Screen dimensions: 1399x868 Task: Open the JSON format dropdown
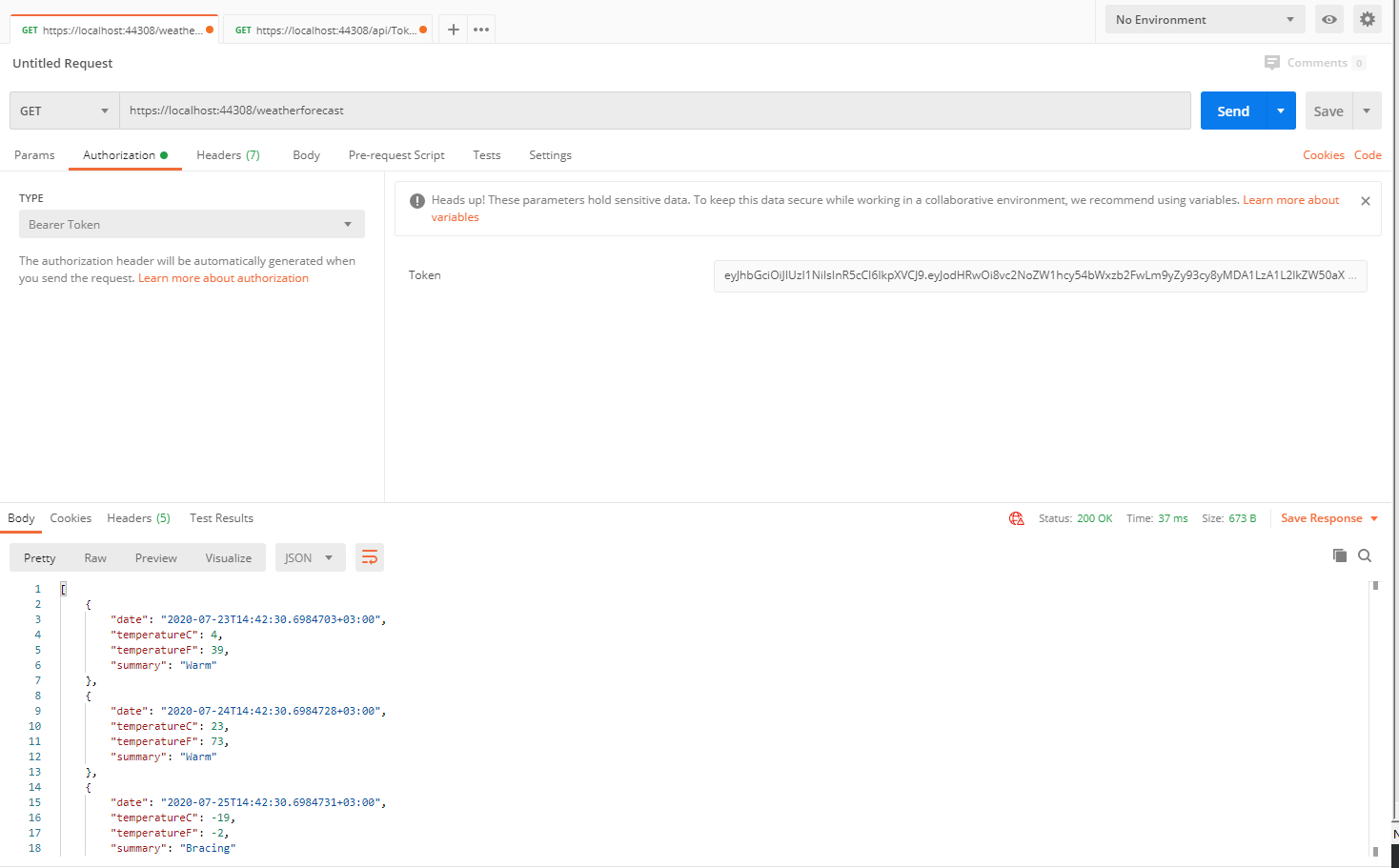310,557
